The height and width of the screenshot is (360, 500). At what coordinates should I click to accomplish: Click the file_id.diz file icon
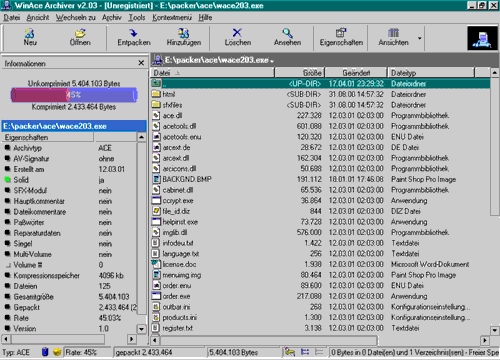click(156, 211)
